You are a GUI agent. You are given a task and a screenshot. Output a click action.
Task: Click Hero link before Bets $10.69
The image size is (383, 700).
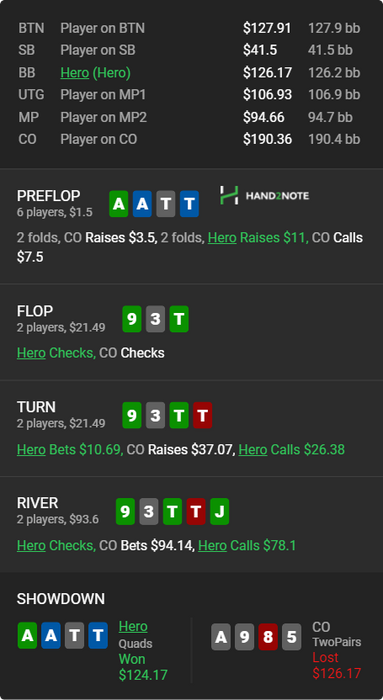(x=31, y=449)
